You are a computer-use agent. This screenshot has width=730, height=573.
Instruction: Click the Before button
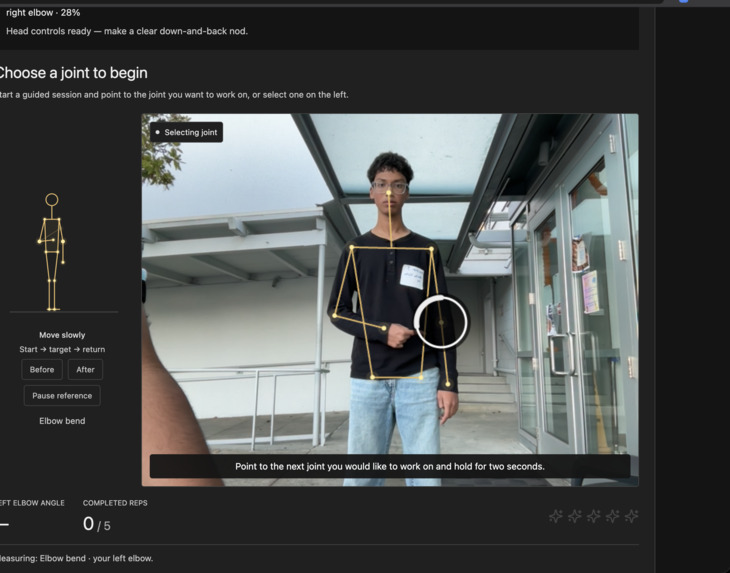coord(42,370)
